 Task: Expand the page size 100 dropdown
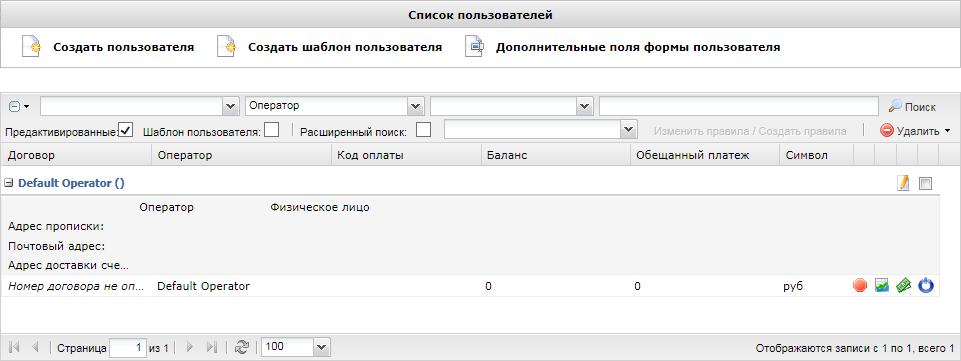point(322,347)
